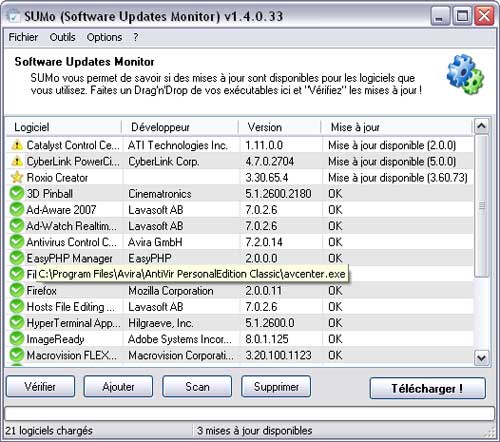Sort by the Développeur column header
This screenshot has height=442, width=500.
[180, 127]
